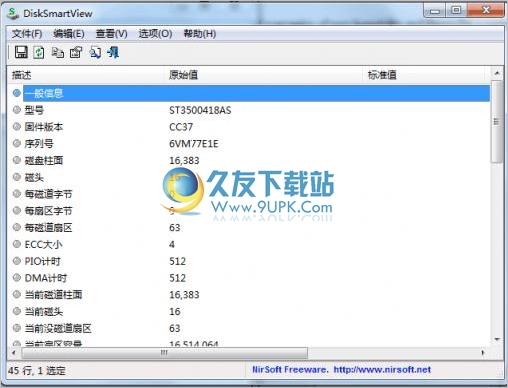Minimize the DiskSmartView window

[x=435, y=11]
